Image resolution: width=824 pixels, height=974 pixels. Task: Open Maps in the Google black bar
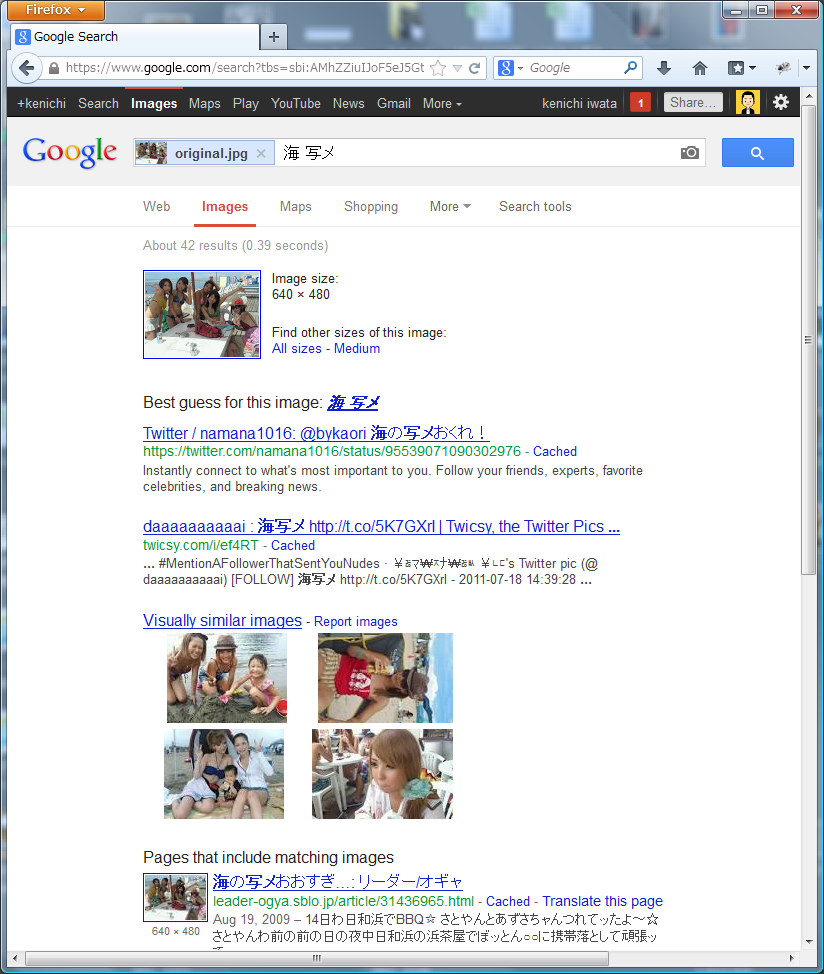click(x=205, y=104)
